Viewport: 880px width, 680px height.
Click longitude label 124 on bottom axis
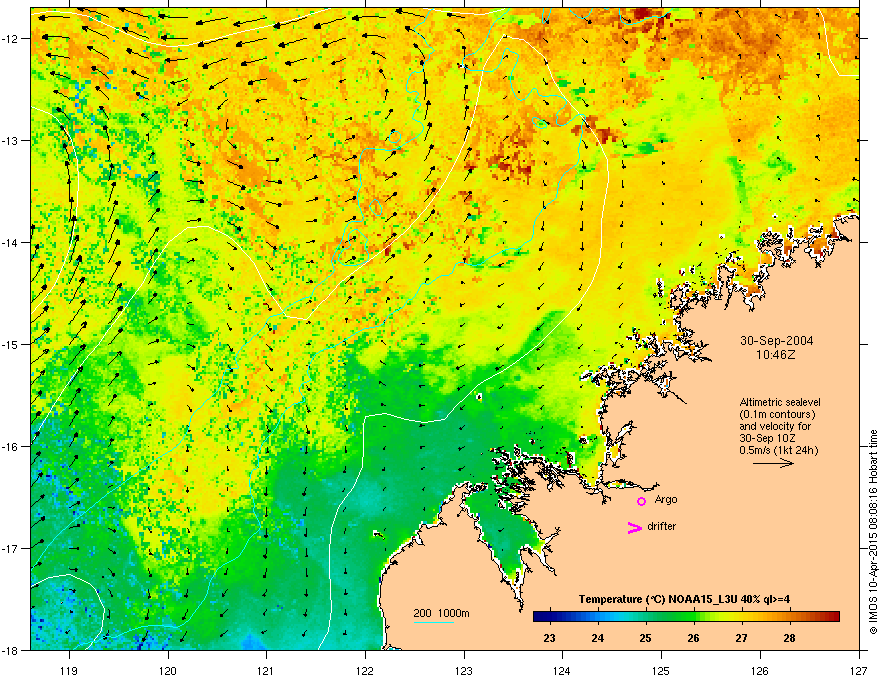click(x=562, y=670)
